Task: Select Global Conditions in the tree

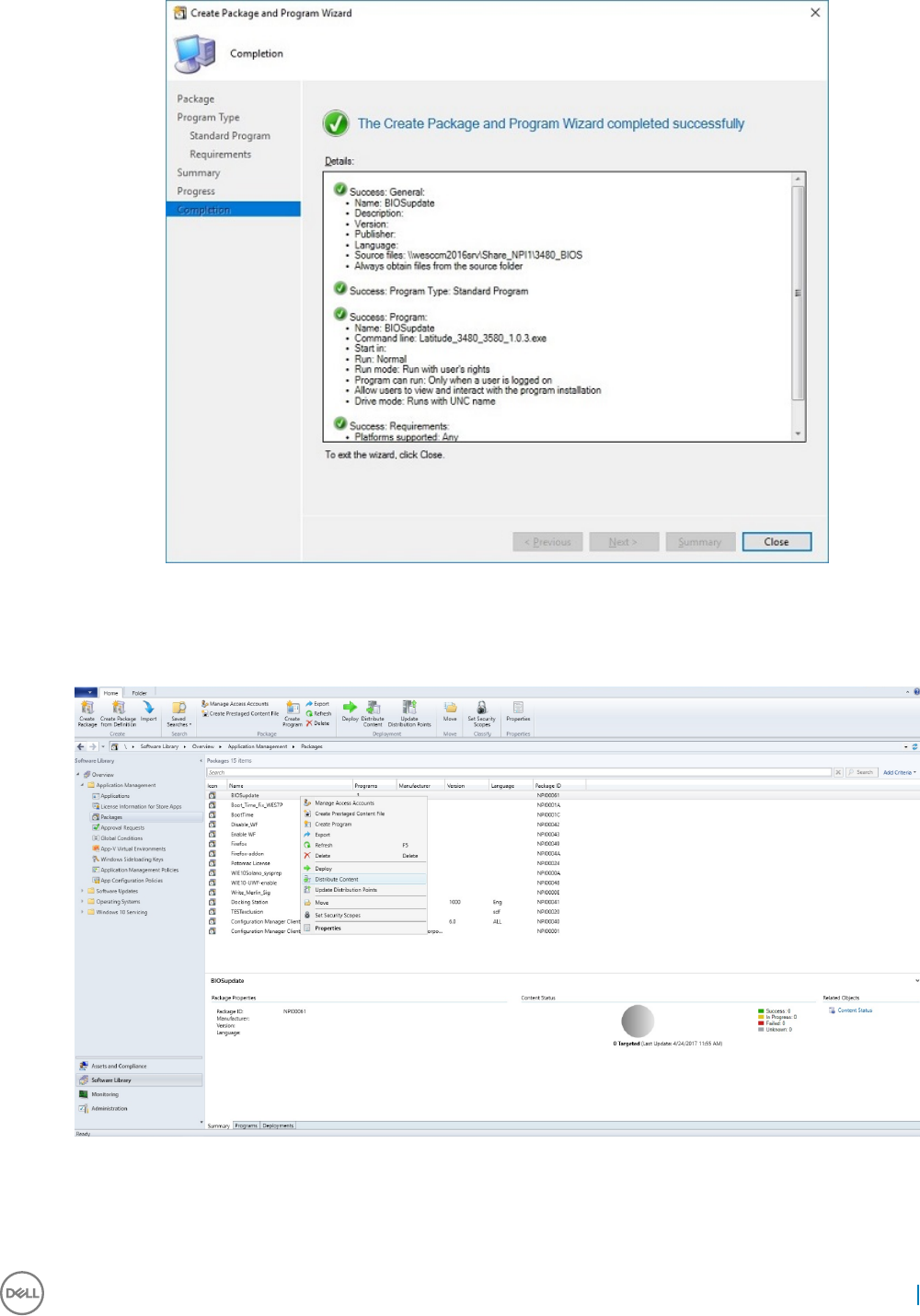Action: tap(121, 838)
